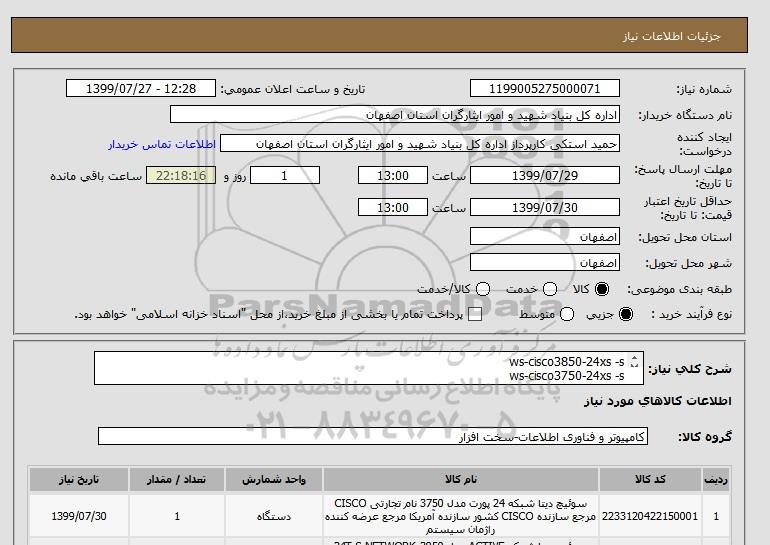Click the price validity date 1399/07/30
This screenshot has height=545, width=770.
point(545,207)
